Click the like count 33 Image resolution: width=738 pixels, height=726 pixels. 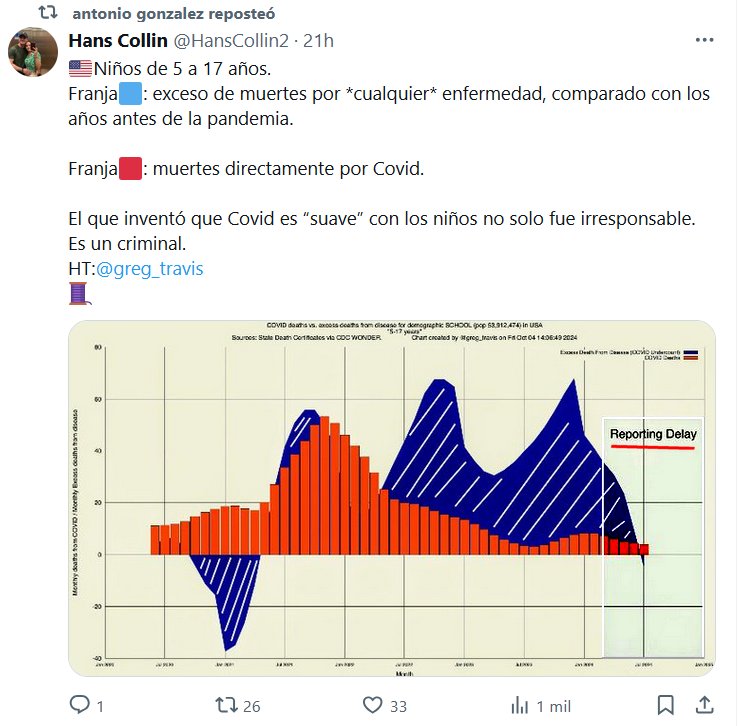click(x=399, y=706)
